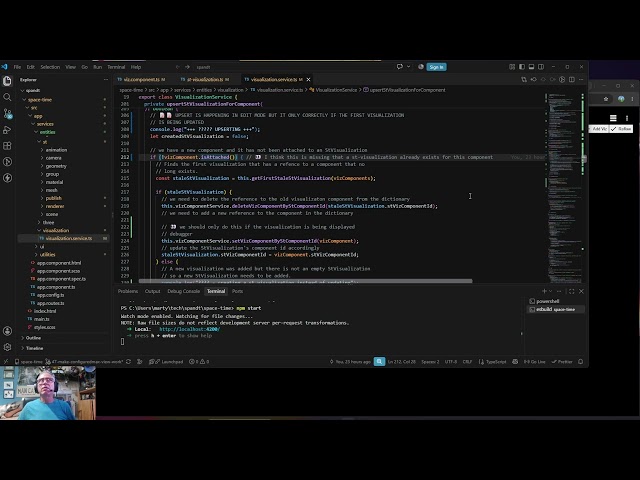Click the Split Editor Right icon

click(572, 80)
